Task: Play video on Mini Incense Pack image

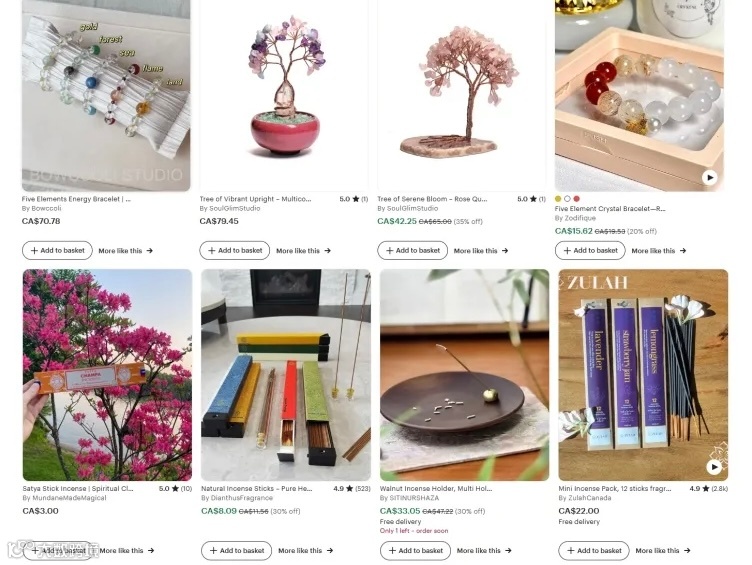Action: pyautogui.click(x=714, y=467)
